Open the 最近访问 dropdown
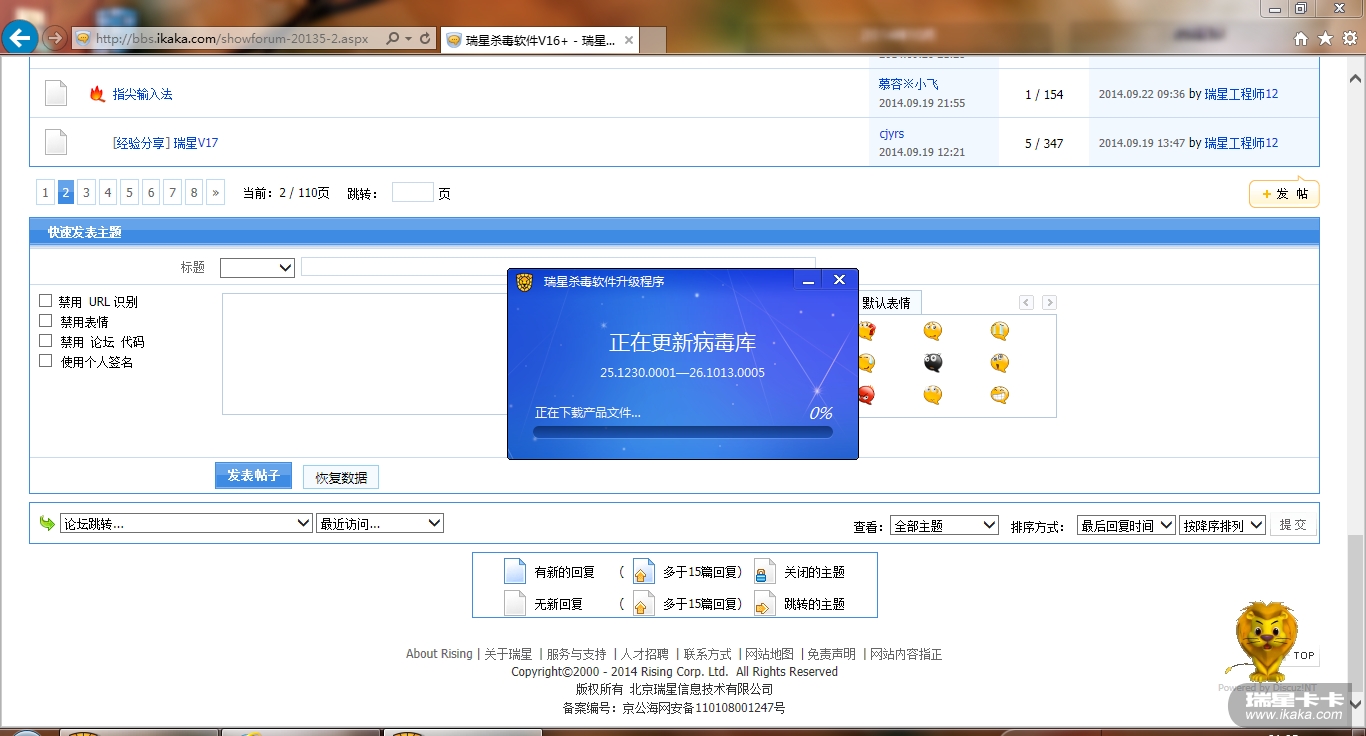Screen dimensions: 1366x736 pyautogui.click(x=380, y=523)
